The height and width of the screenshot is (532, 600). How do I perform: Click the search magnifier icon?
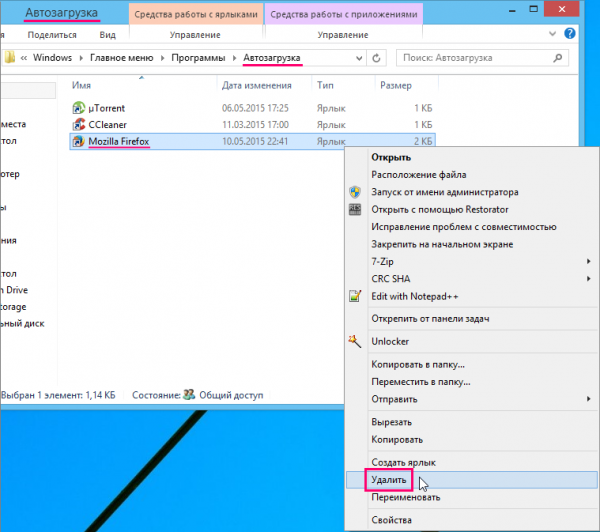[x=558, y=58]
